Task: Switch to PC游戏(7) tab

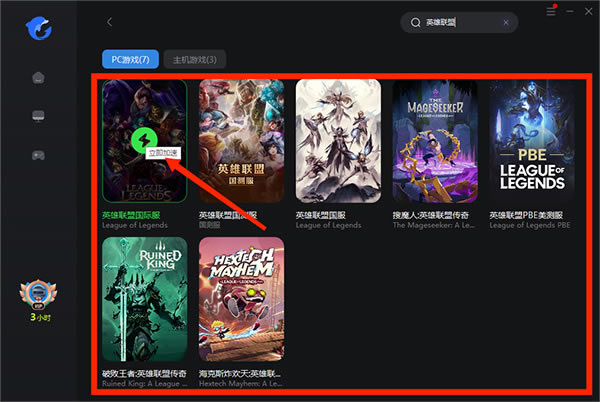Action: [x=130, y=59]
